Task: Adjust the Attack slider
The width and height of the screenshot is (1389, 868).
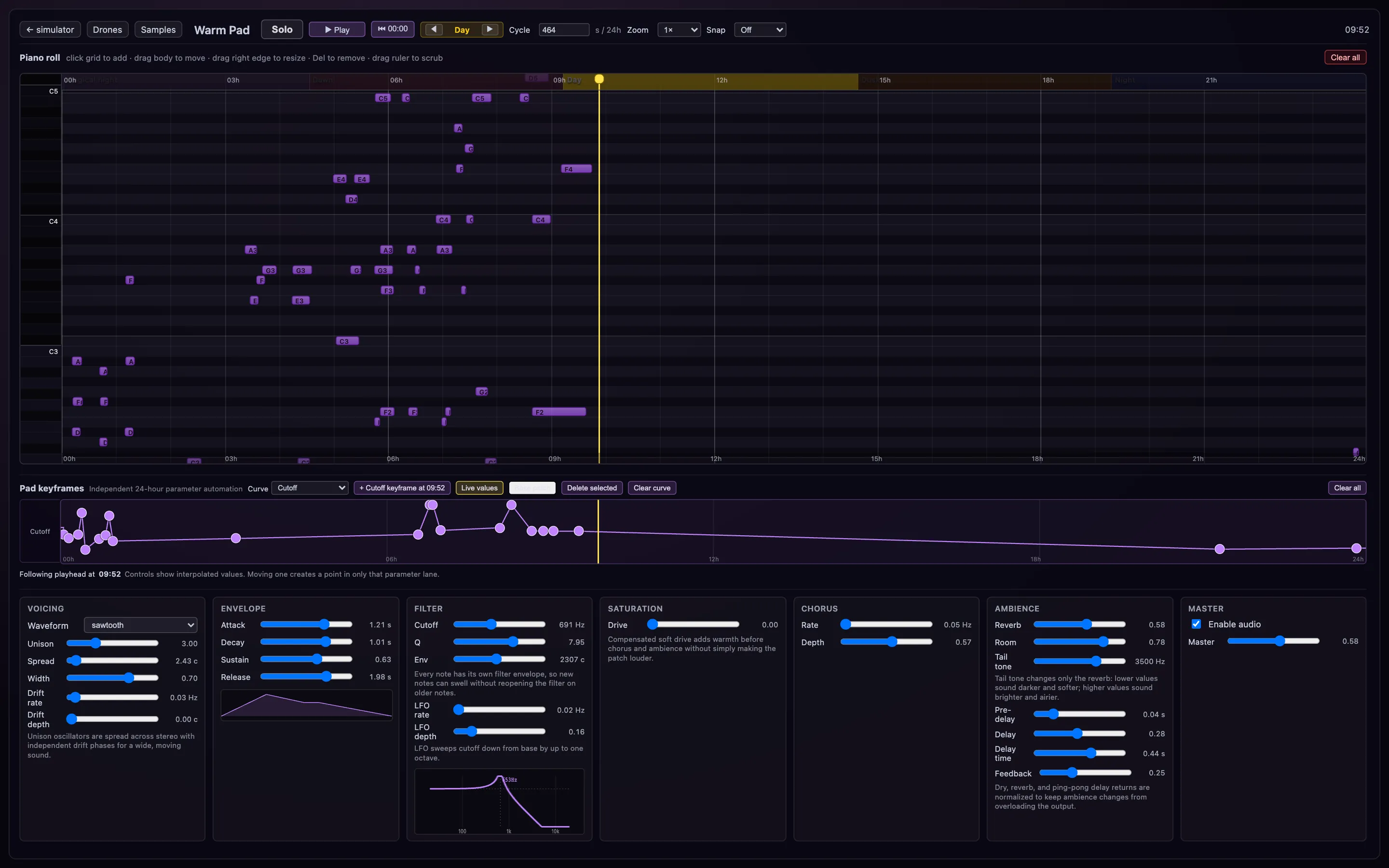Action: click(x=307, y=624)
